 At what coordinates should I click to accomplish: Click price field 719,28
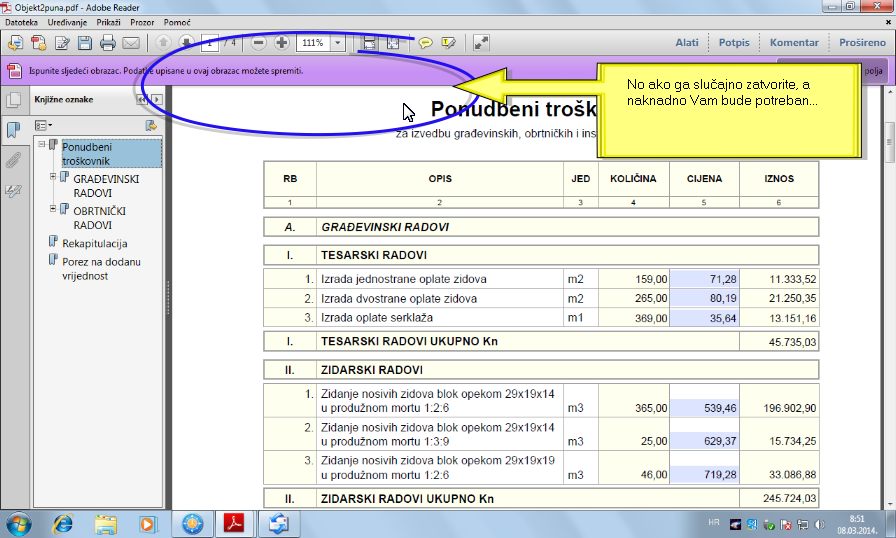coord(704,474)
